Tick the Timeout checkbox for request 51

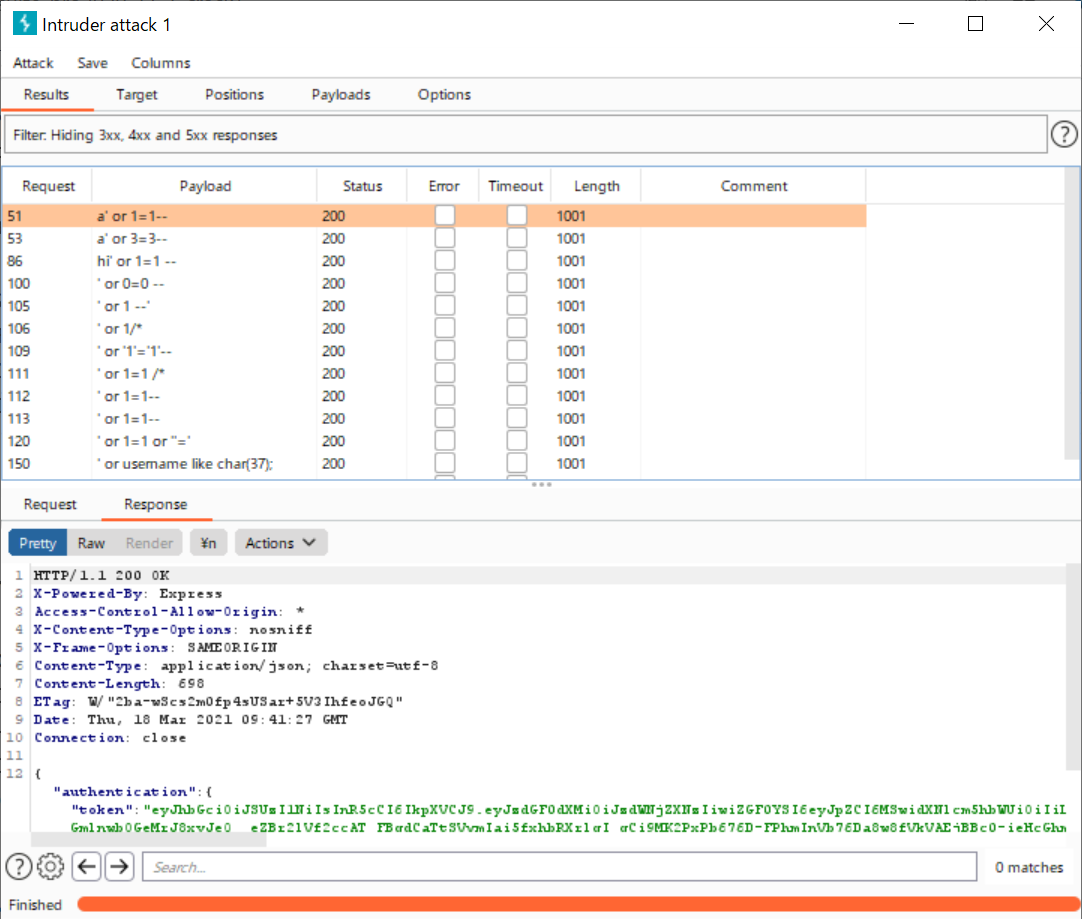point(516,215)
